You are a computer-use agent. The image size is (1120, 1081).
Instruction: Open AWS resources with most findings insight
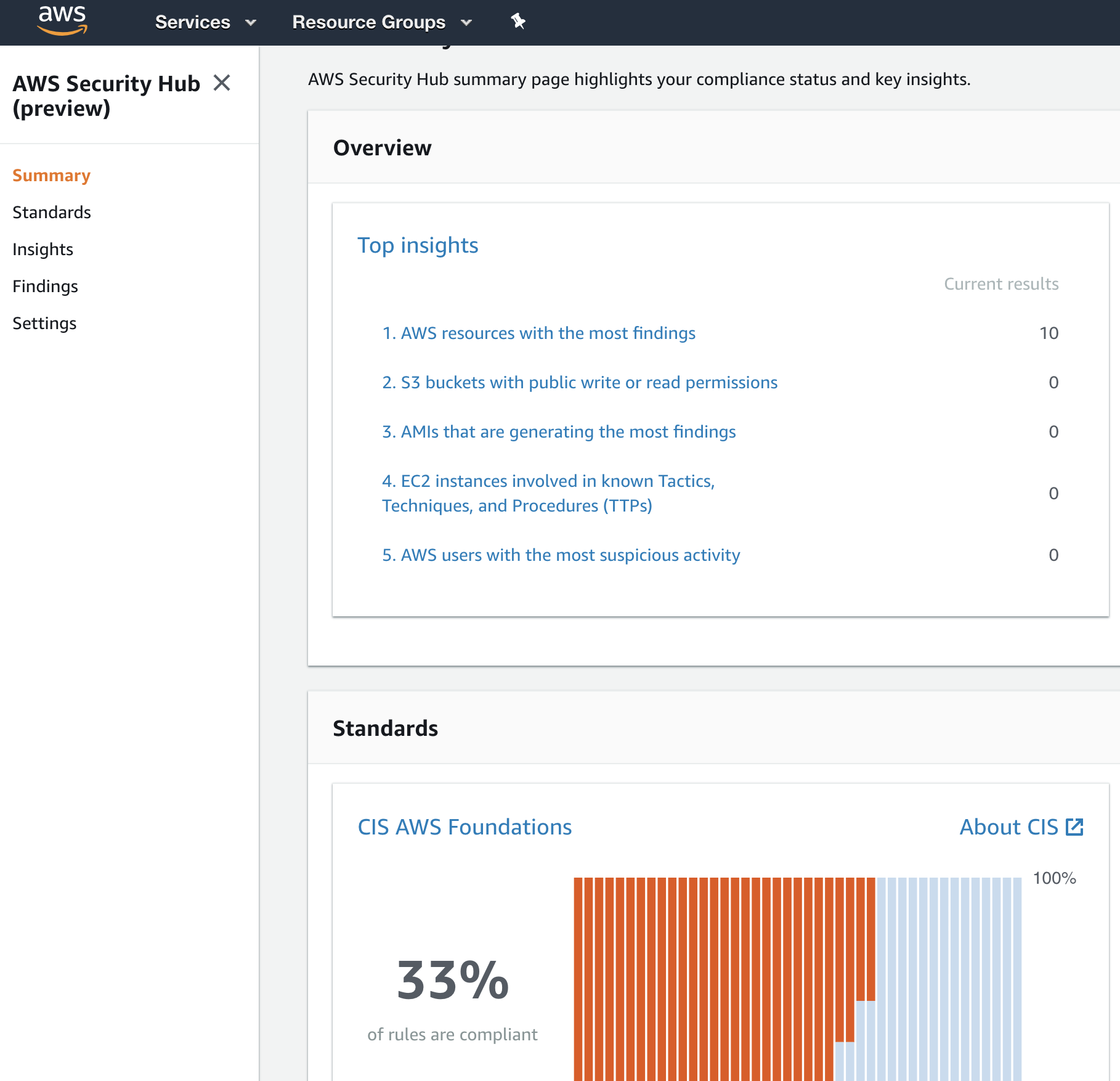click(538, 333)
